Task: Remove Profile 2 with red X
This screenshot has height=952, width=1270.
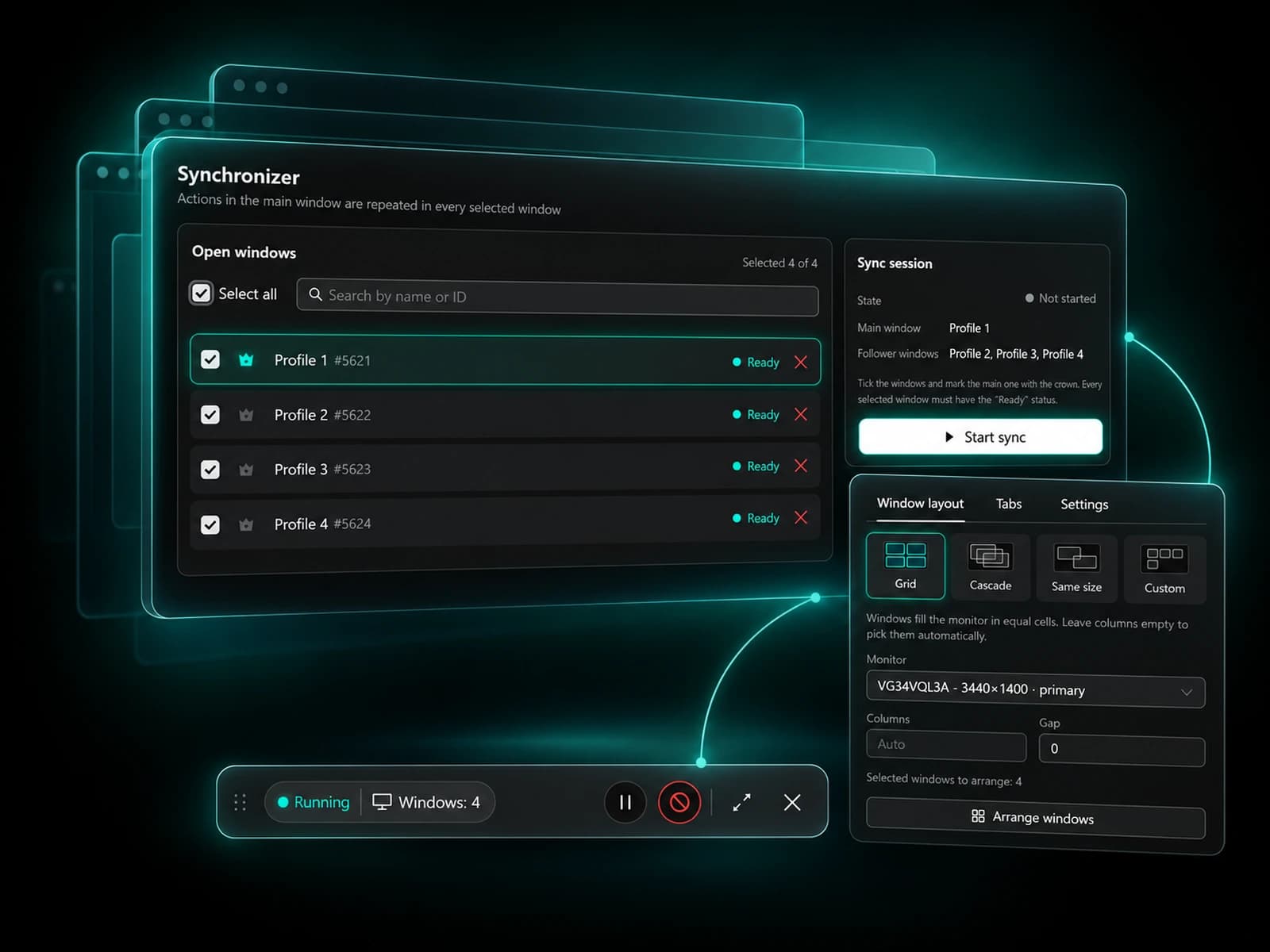Action: click(x=801, y=414)
